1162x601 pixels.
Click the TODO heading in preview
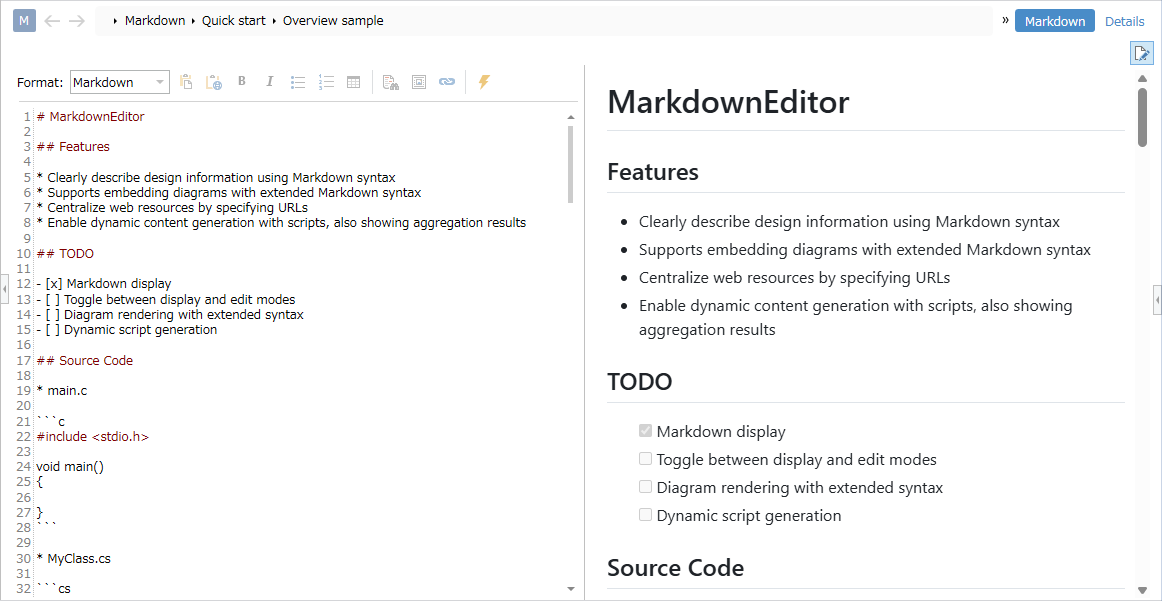point(640,382)
